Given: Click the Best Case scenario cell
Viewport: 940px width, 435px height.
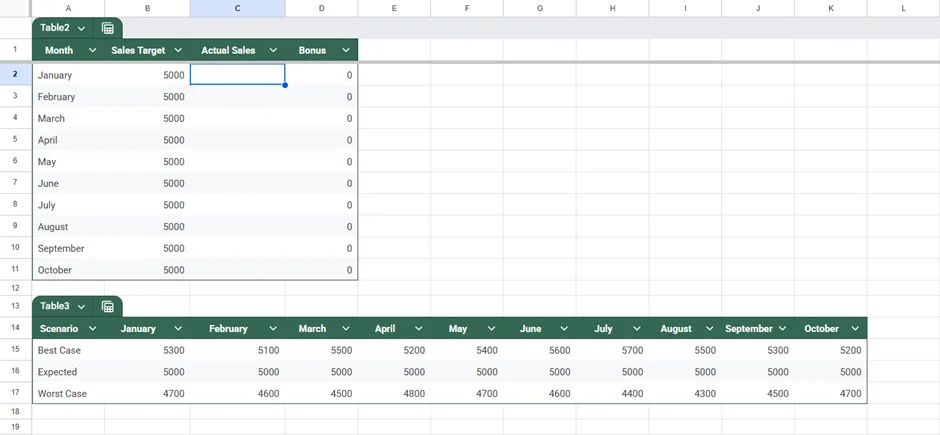Looking at the screenshot, I should tap(68, 350).
